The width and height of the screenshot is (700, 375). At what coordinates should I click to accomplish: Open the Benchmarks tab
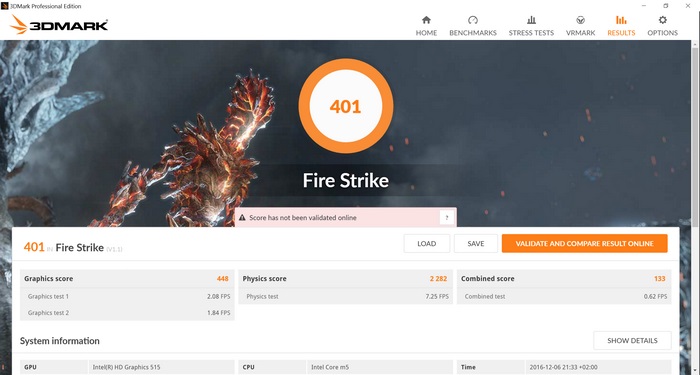tap(473, 26)
